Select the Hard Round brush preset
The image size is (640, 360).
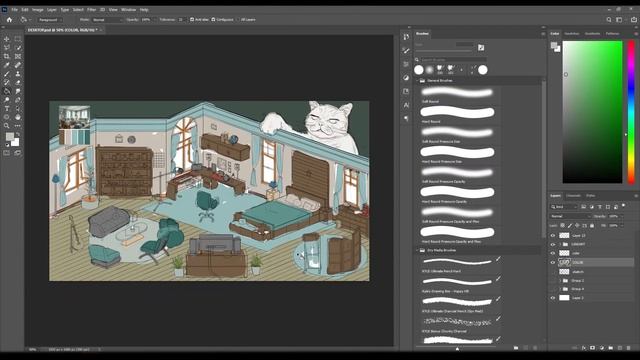[x=457, y=115]
